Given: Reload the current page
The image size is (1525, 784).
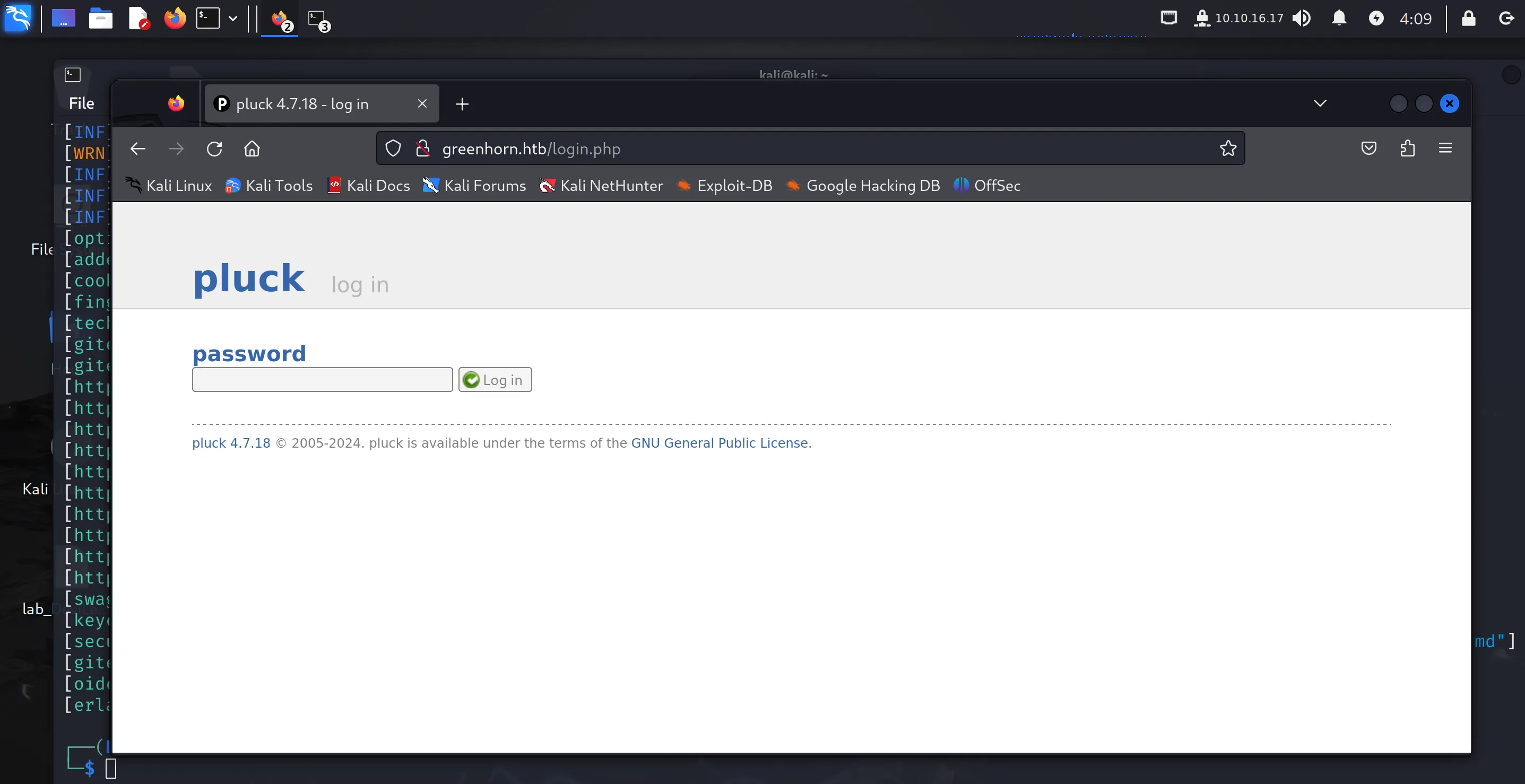Looking at the screenshot, I should point(214,149).
